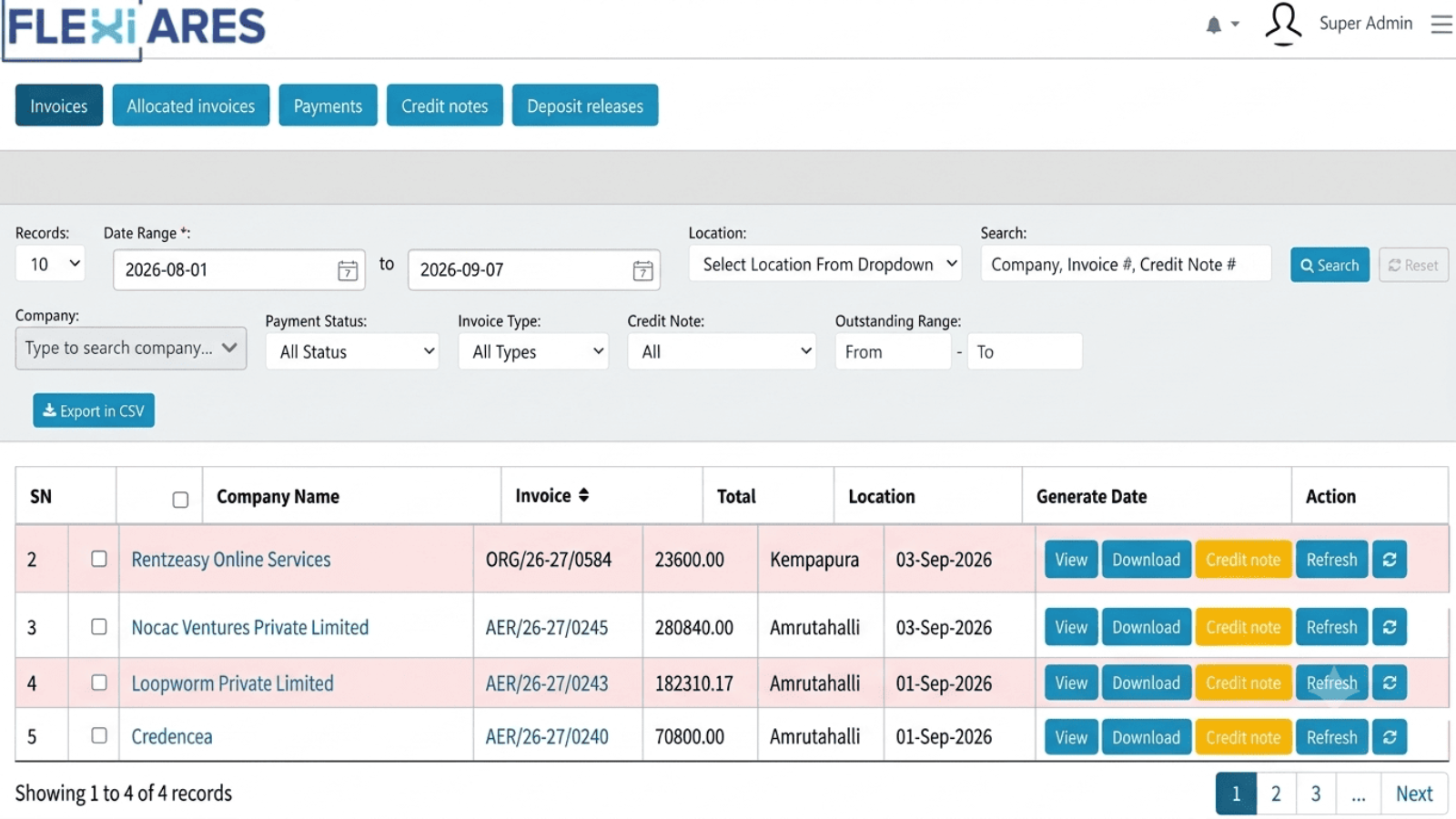Open the Credit notes tab
The height and width of the screenshot is (819, 1456).
(x=445, y=106)
